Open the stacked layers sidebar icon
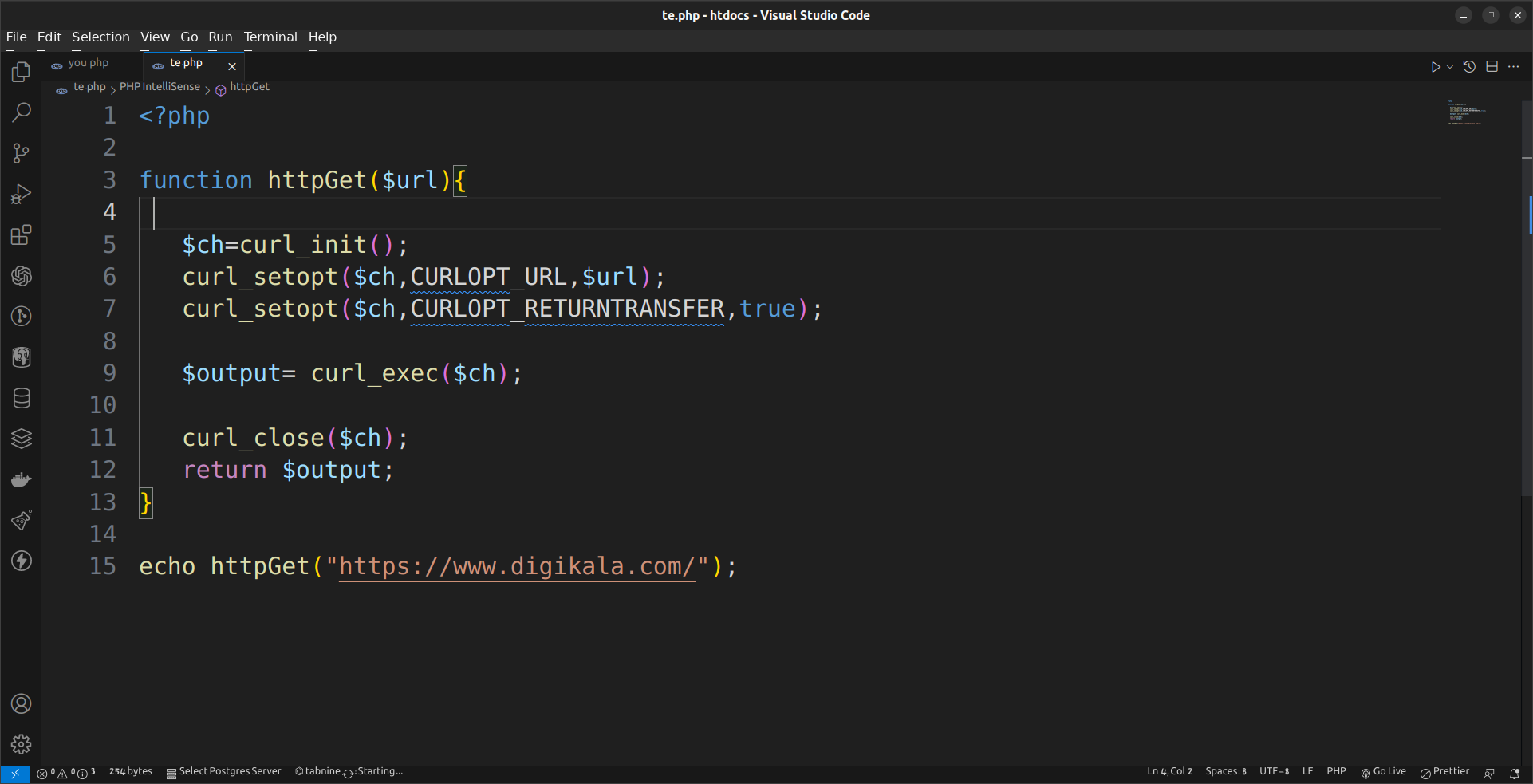This screenshot has height=784, width=1533. coord(22,439)
